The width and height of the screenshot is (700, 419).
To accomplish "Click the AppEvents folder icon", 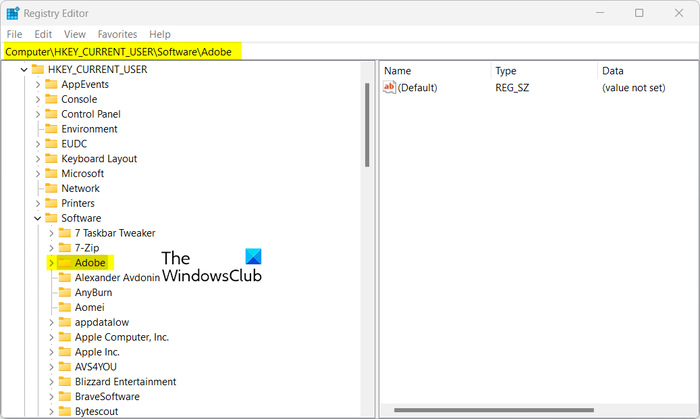I will (51, 84).
